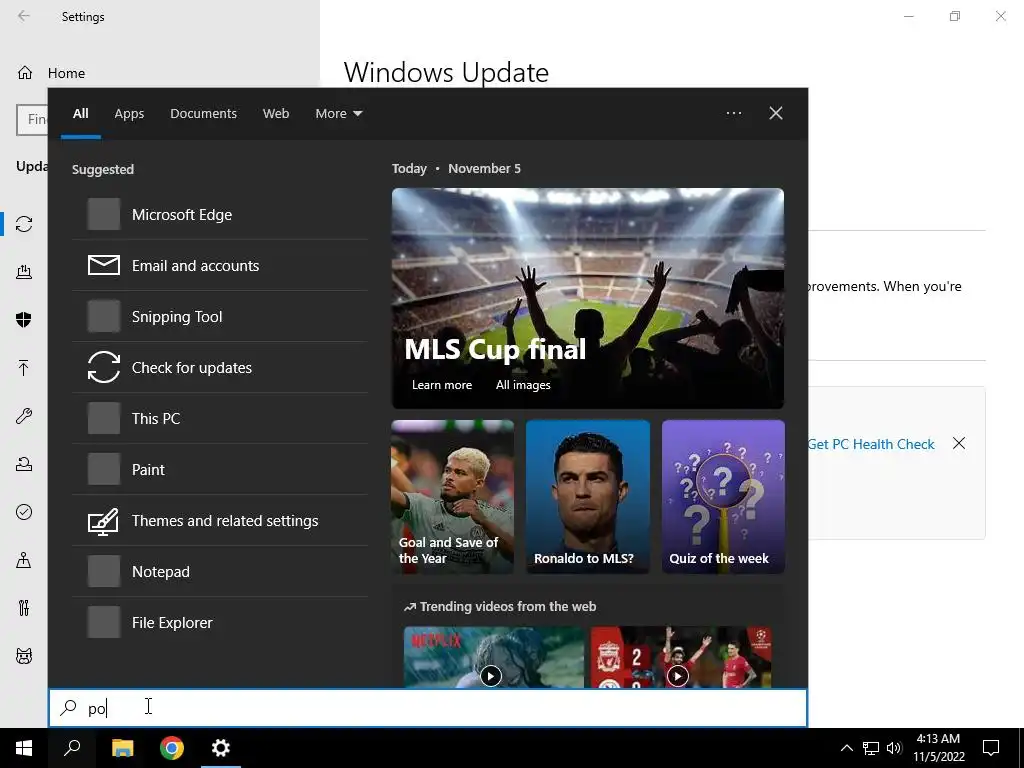Select Recovery icon in Settings sidebar
This screenshot has width=1024, height=768.
(24, 464)
